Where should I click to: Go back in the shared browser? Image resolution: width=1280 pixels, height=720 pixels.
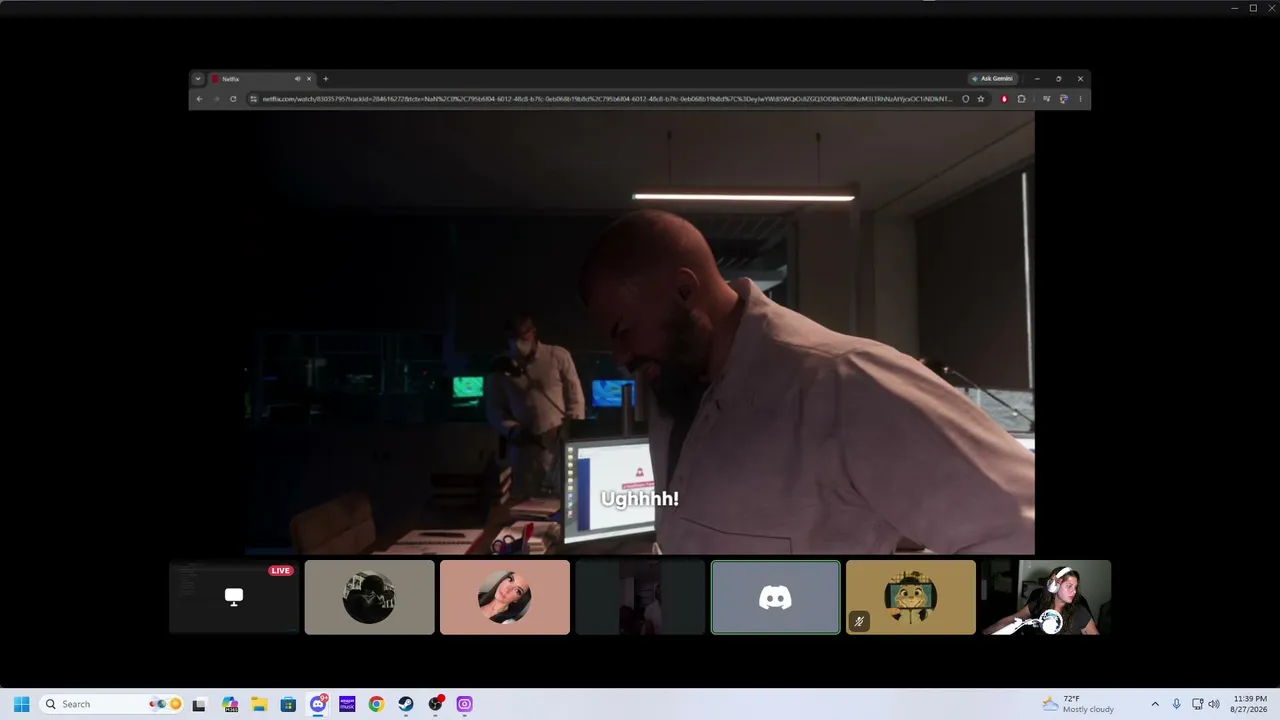pos(199,99)
